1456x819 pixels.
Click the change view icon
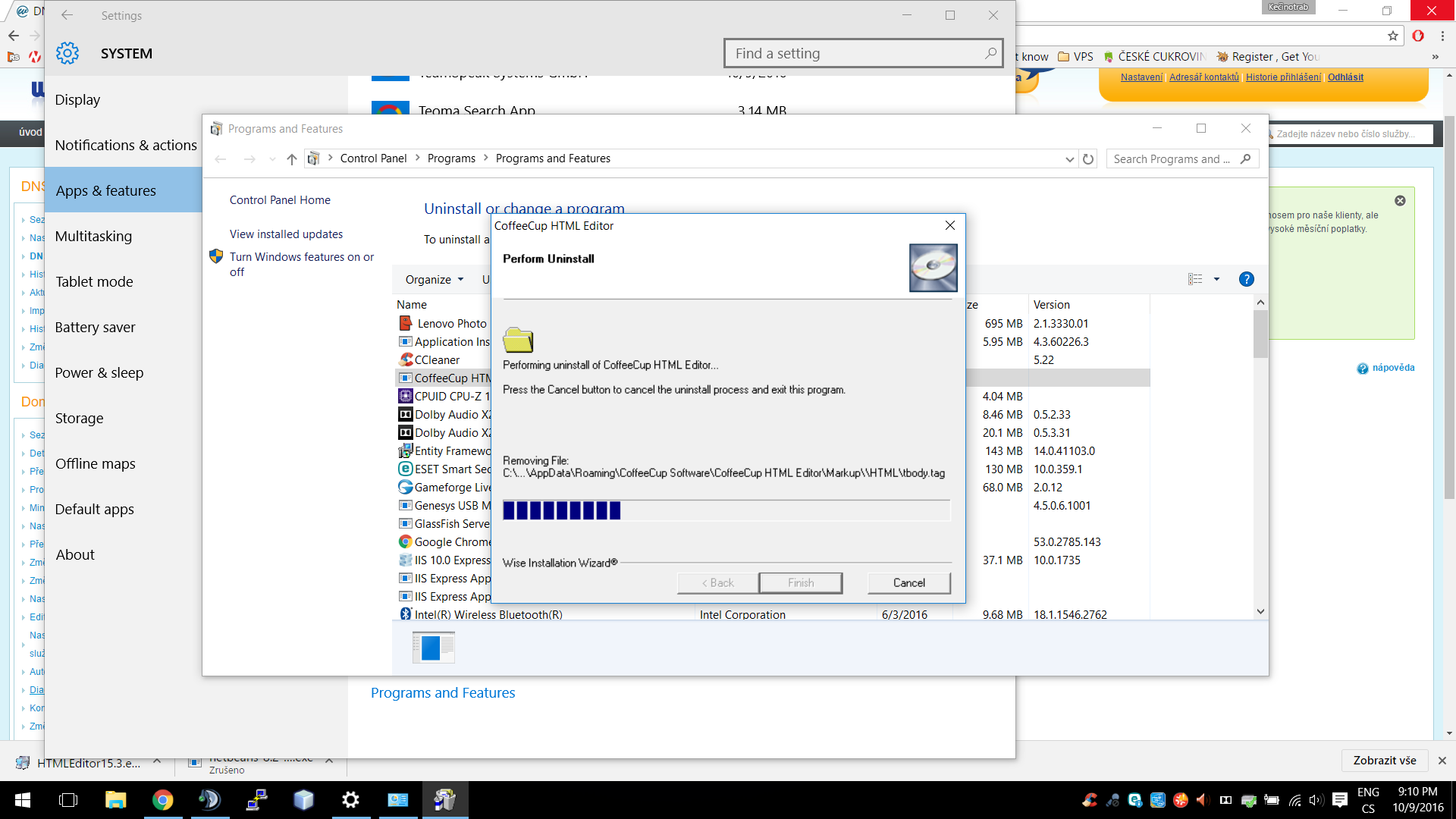1195,279
